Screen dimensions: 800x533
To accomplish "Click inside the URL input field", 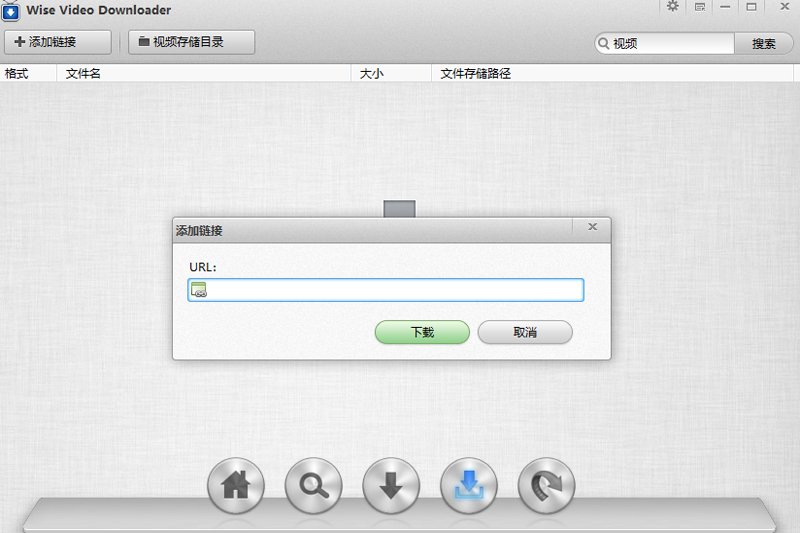I will pyautogui.click(x=386, y=290).
